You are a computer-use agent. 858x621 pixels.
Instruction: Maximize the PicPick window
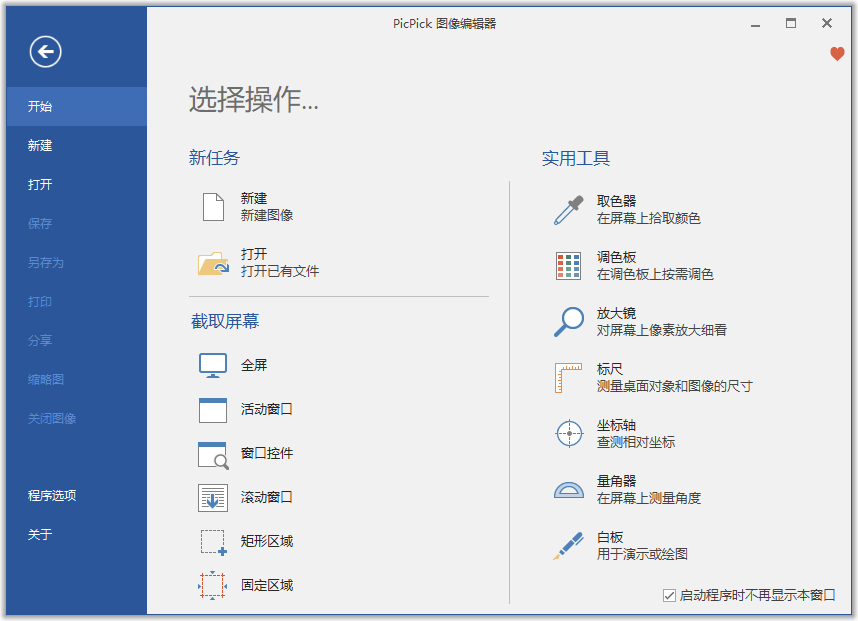tap(791, 23)
